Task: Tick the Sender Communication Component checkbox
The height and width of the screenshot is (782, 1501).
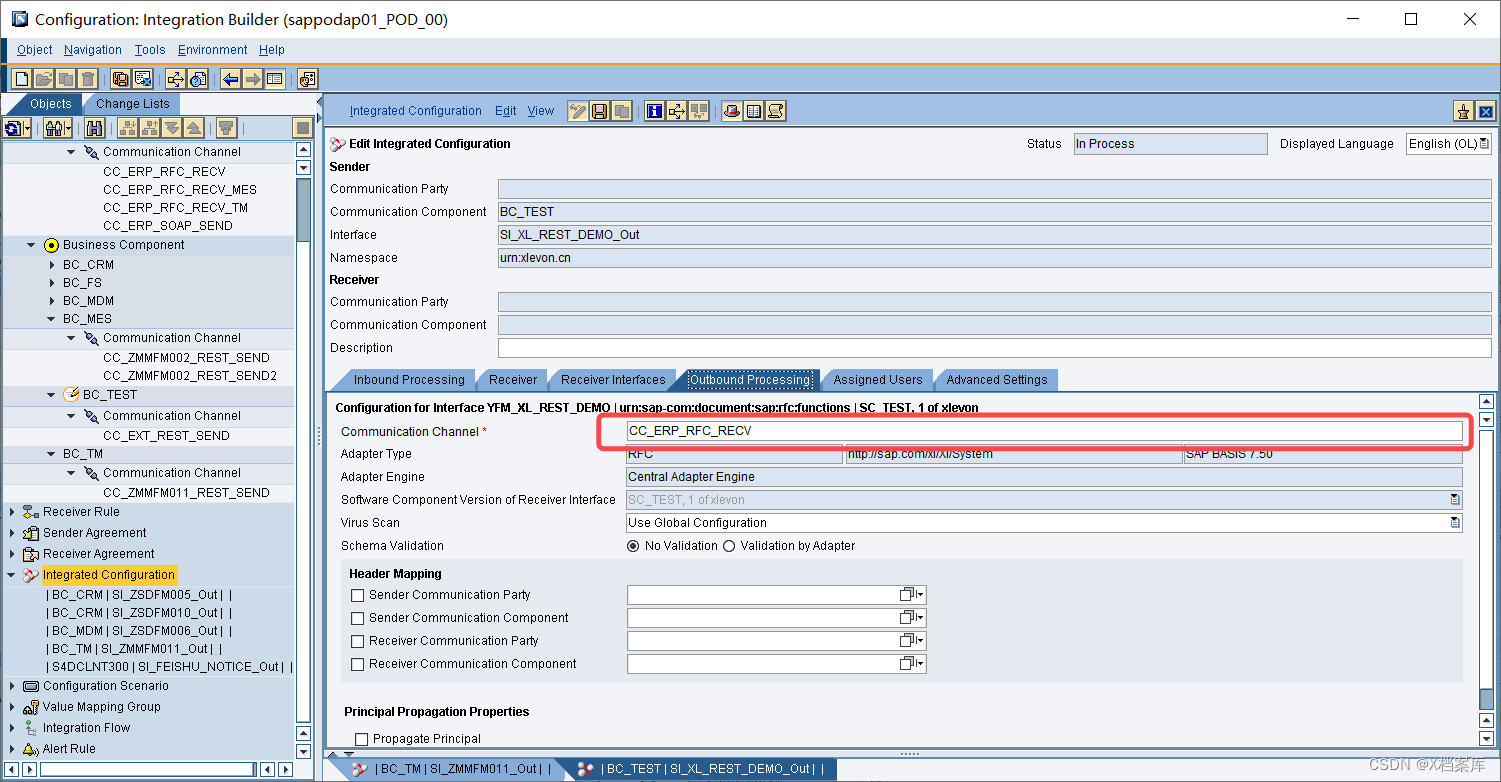Action: [358, 618]
